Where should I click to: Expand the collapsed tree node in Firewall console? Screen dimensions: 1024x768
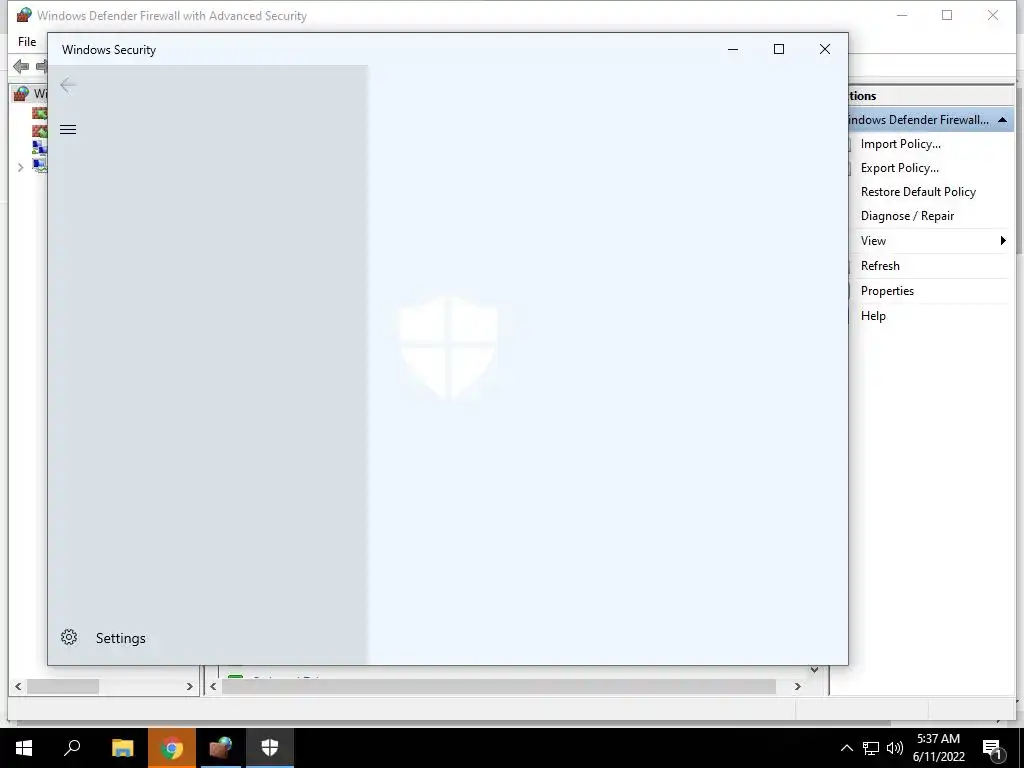20,167
